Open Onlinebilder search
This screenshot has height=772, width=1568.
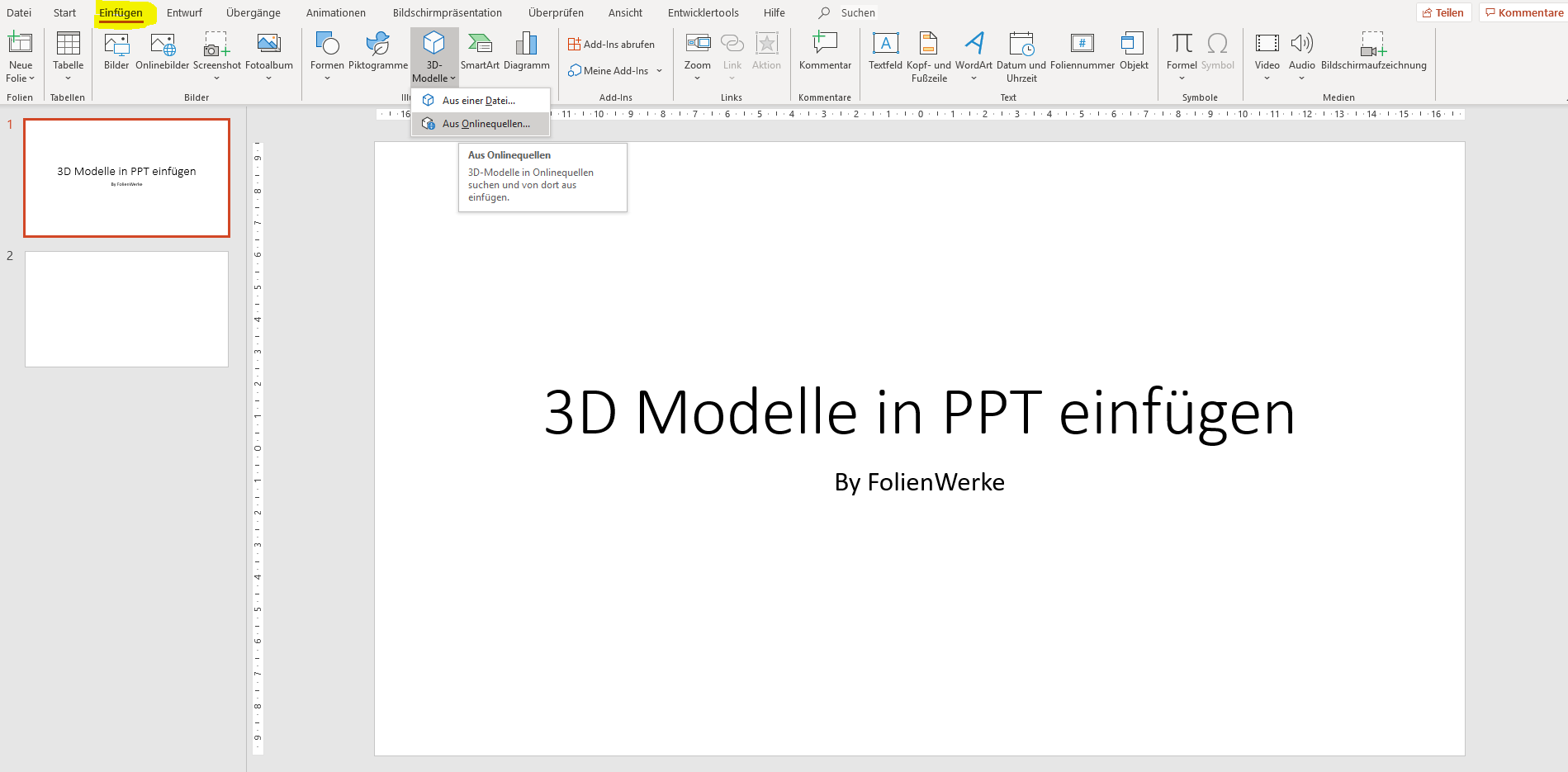163,43
